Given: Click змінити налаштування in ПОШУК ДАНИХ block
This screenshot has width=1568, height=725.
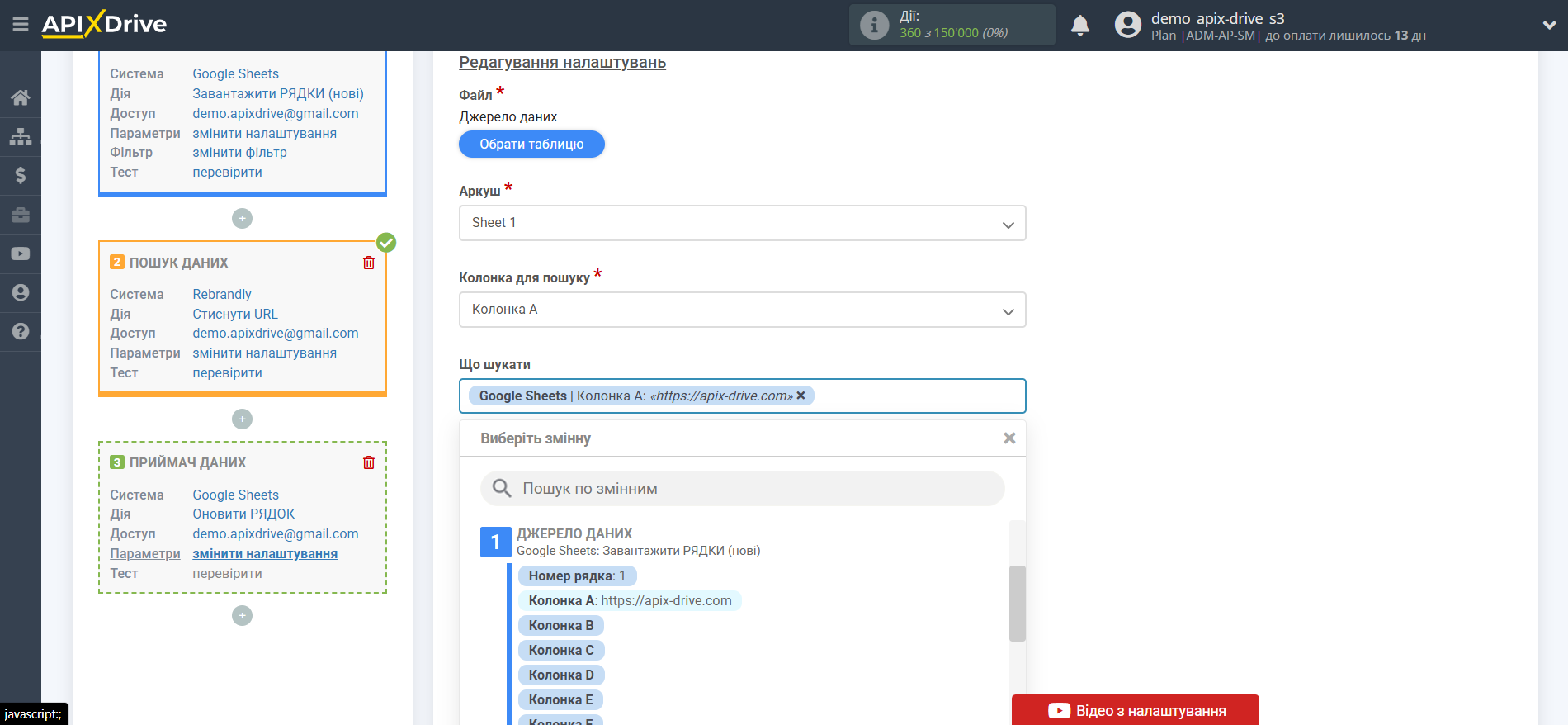Looking at the screenshot, I should (264, 353).
